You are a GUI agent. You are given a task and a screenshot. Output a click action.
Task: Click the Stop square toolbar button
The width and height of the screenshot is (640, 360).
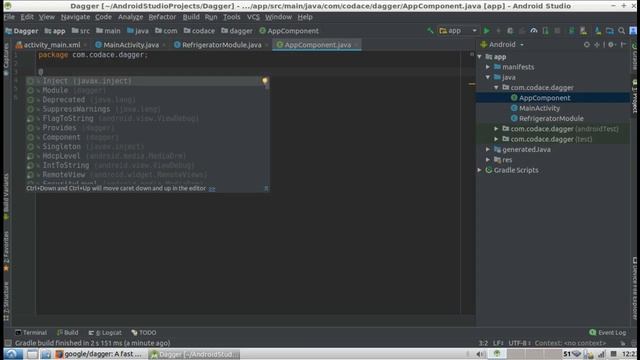coord(557,31)
